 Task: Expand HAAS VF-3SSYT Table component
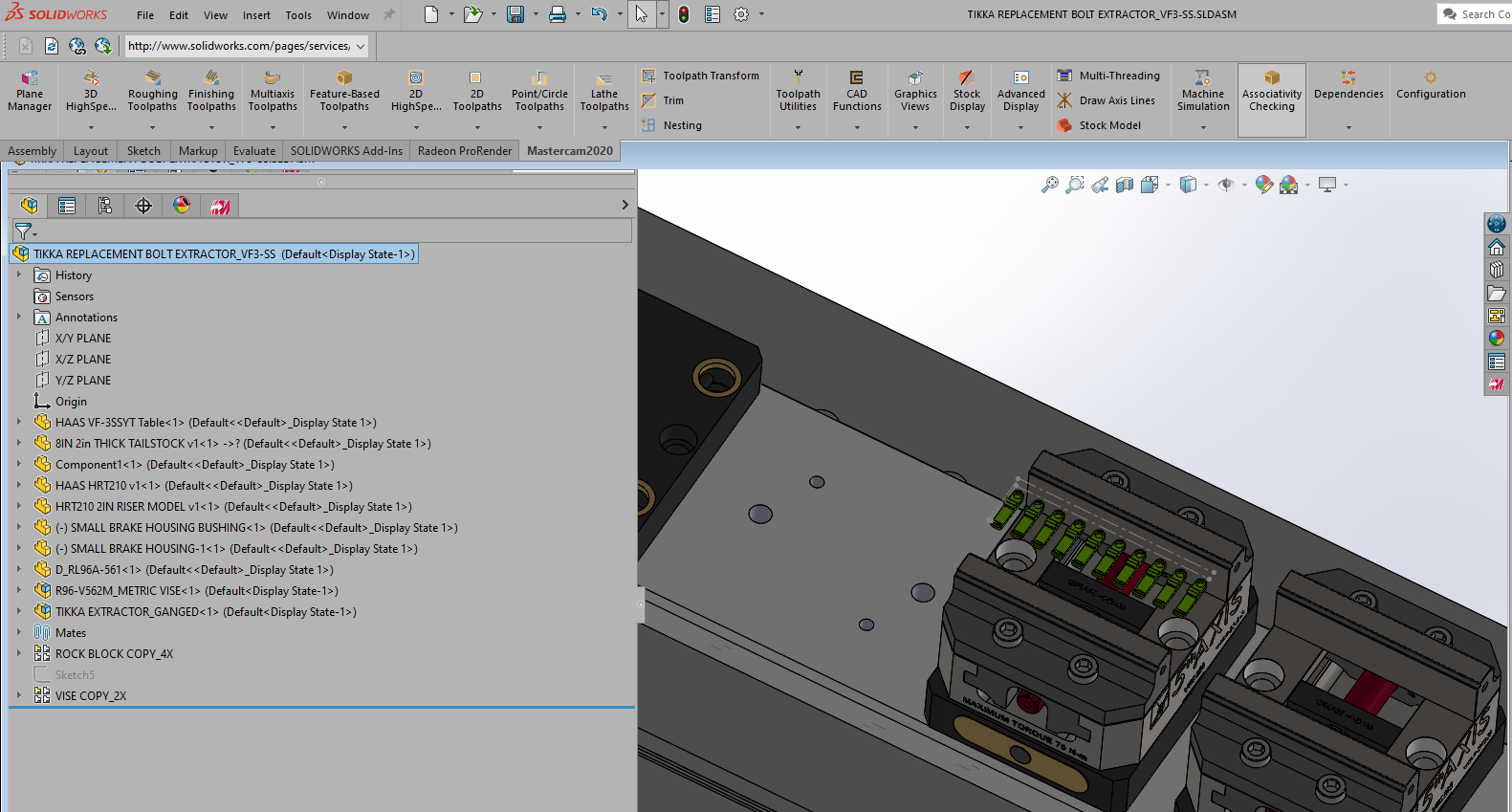coord(19,422)
